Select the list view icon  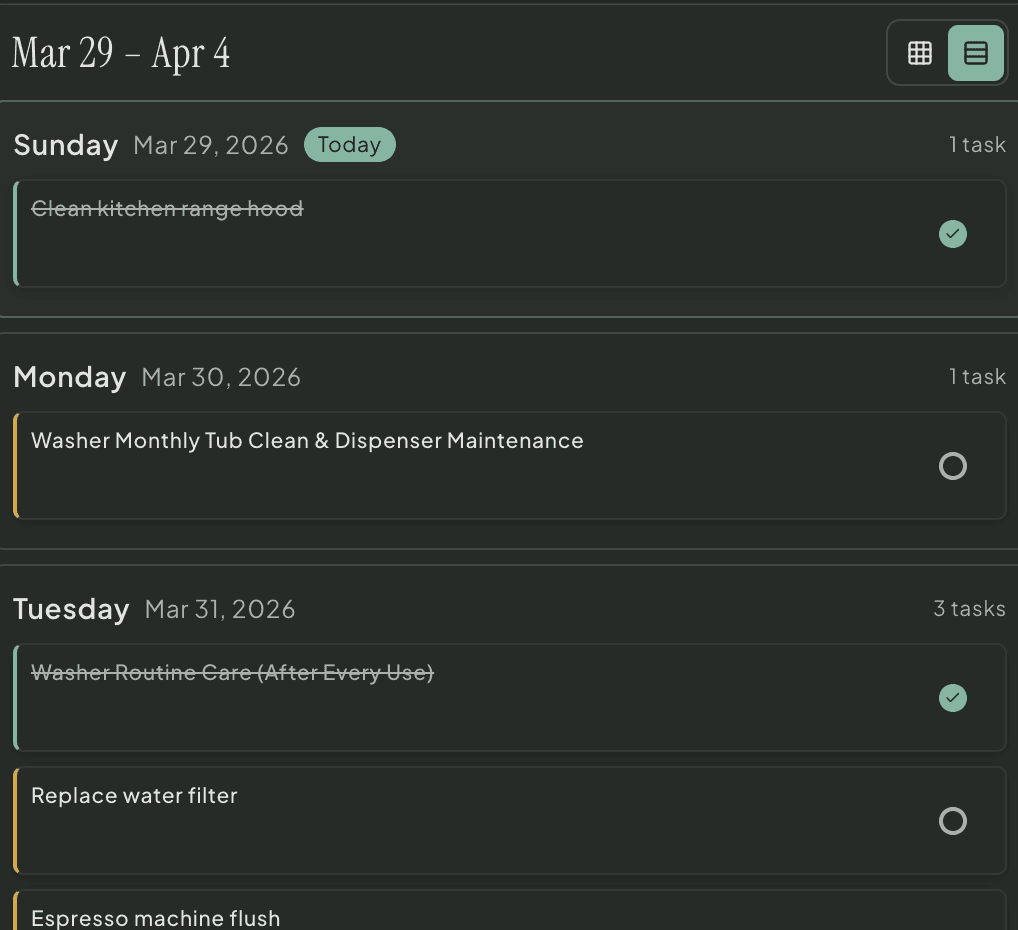coord(974,52)
